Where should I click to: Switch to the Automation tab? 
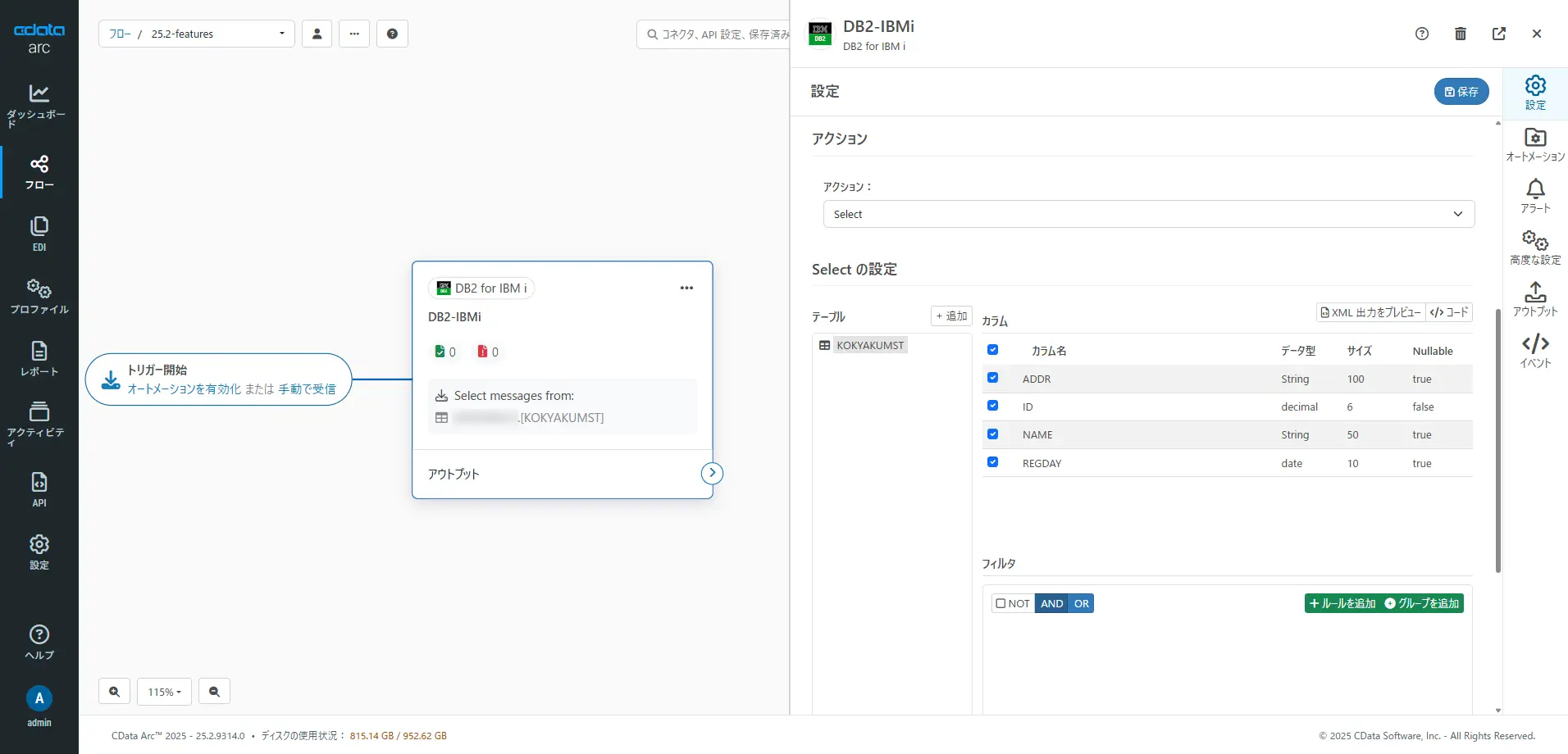[x=1534, y=144]
